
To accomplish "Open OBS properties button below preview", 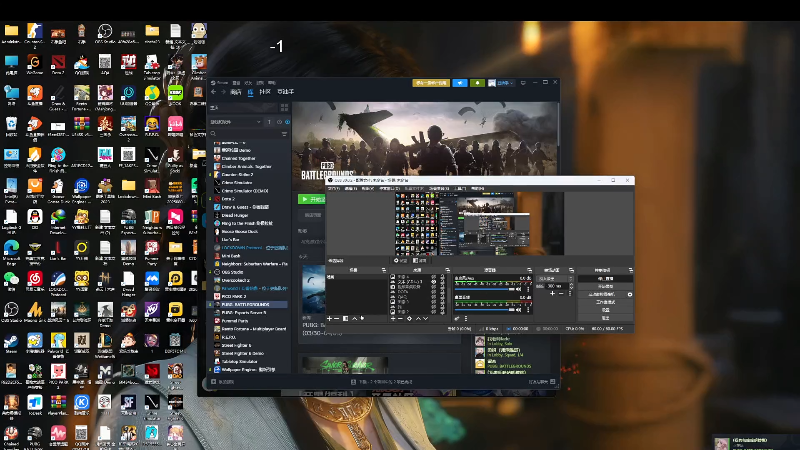I will pyautogui.click(x=401, y=260).
